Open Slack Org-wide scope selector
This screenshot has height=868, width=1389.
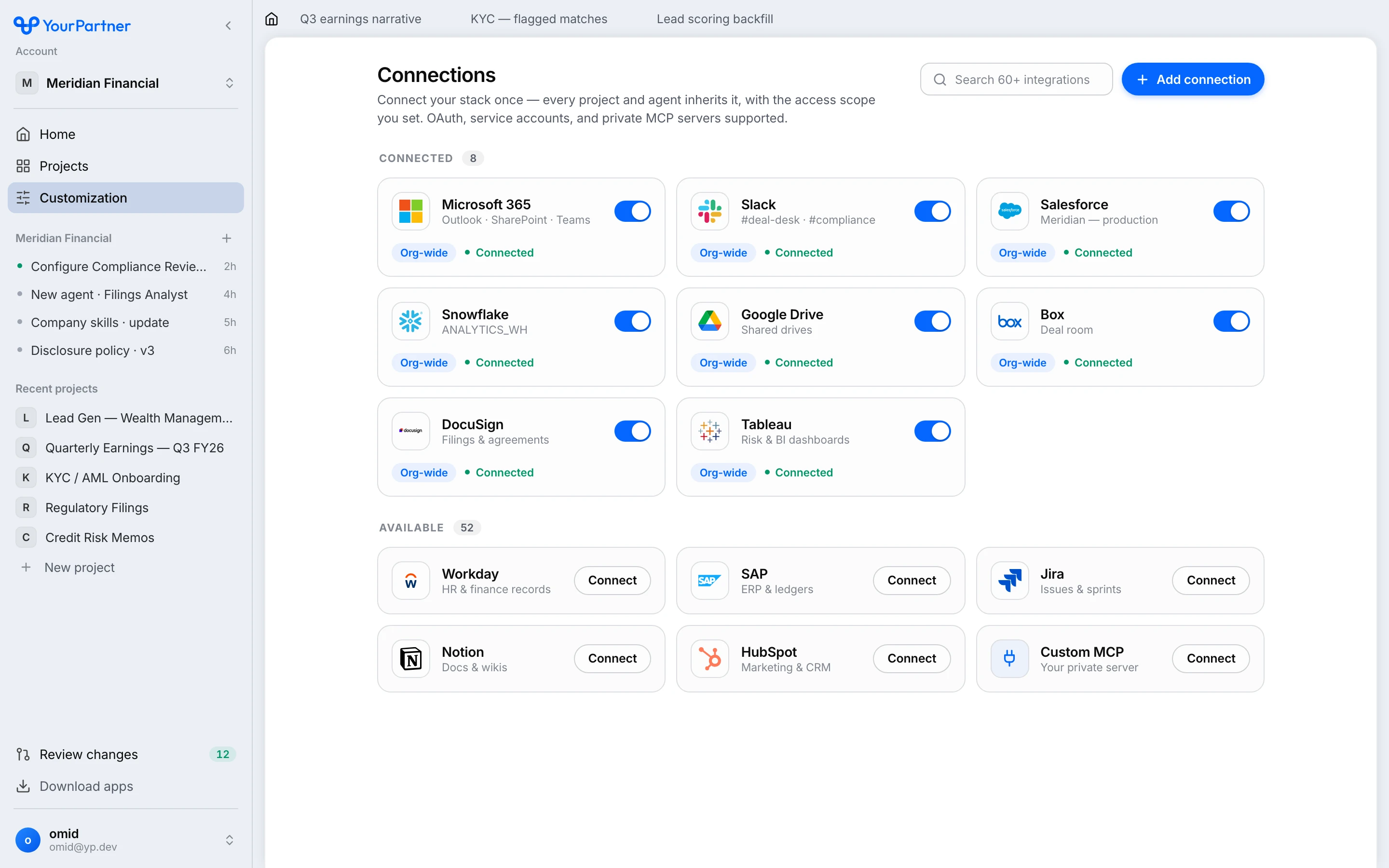point(723,253)
